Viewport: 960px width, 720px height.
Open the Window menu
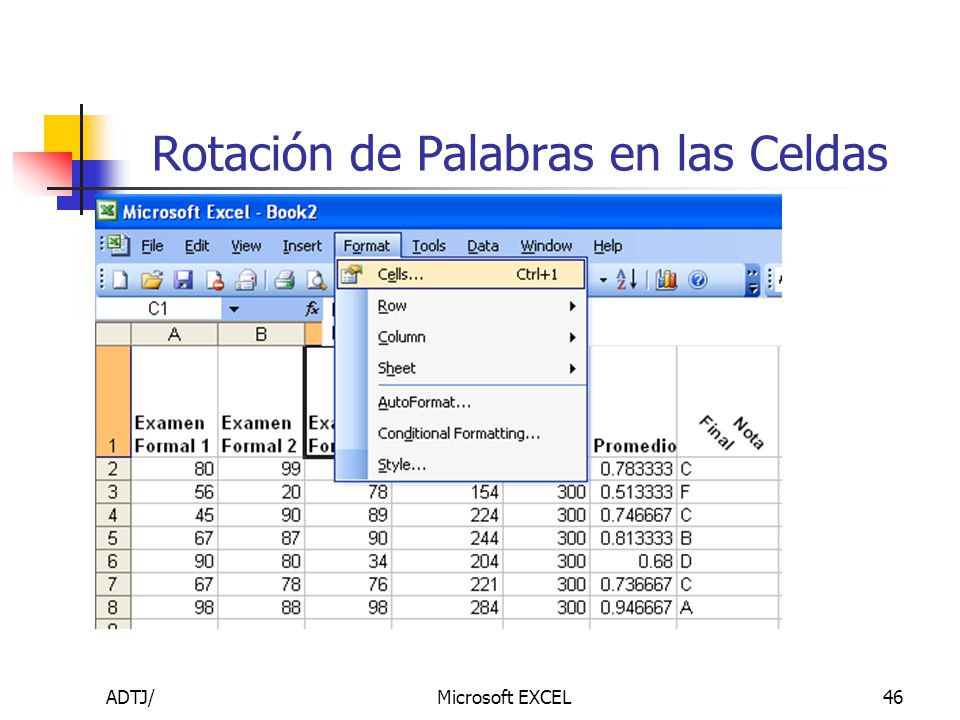tap(546, 246)
